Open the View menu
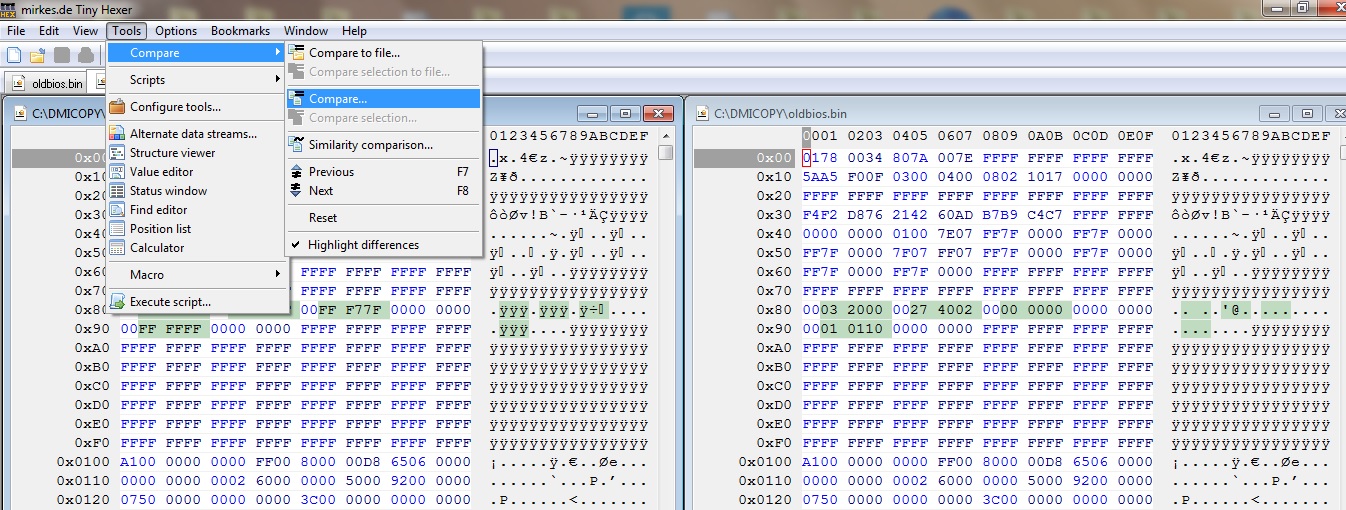Viewport: 1346px width, 510px height. (85, 31)
